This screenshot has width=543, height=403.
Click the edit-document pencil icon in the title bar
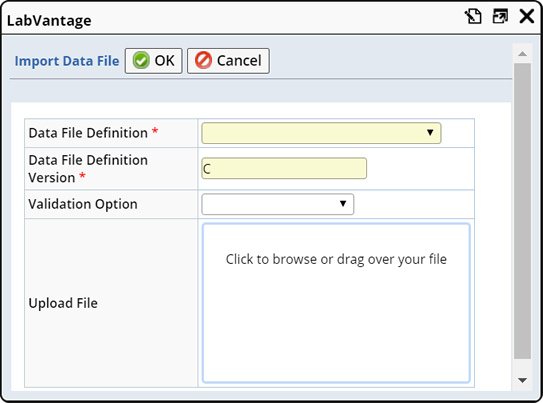[473, 16]
